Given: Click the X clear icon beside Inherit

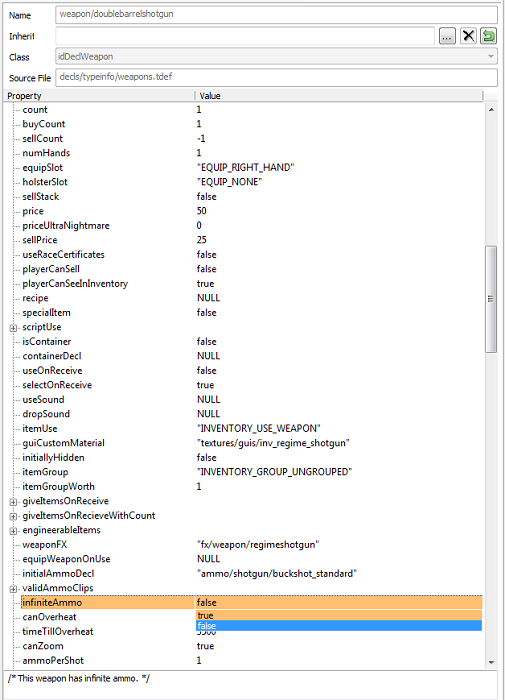Looking at the screenshot, I should coord(468,36).
